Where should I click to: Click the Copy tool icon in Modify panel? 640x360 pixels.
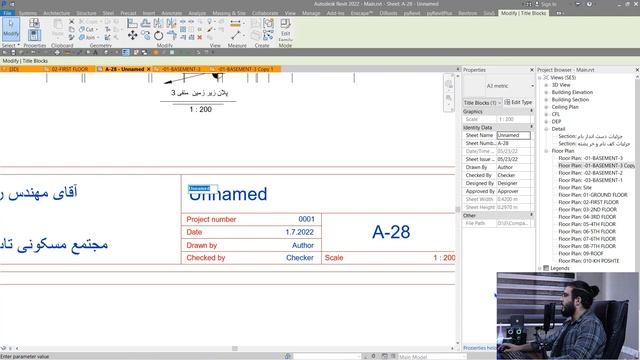coord(145,36)
